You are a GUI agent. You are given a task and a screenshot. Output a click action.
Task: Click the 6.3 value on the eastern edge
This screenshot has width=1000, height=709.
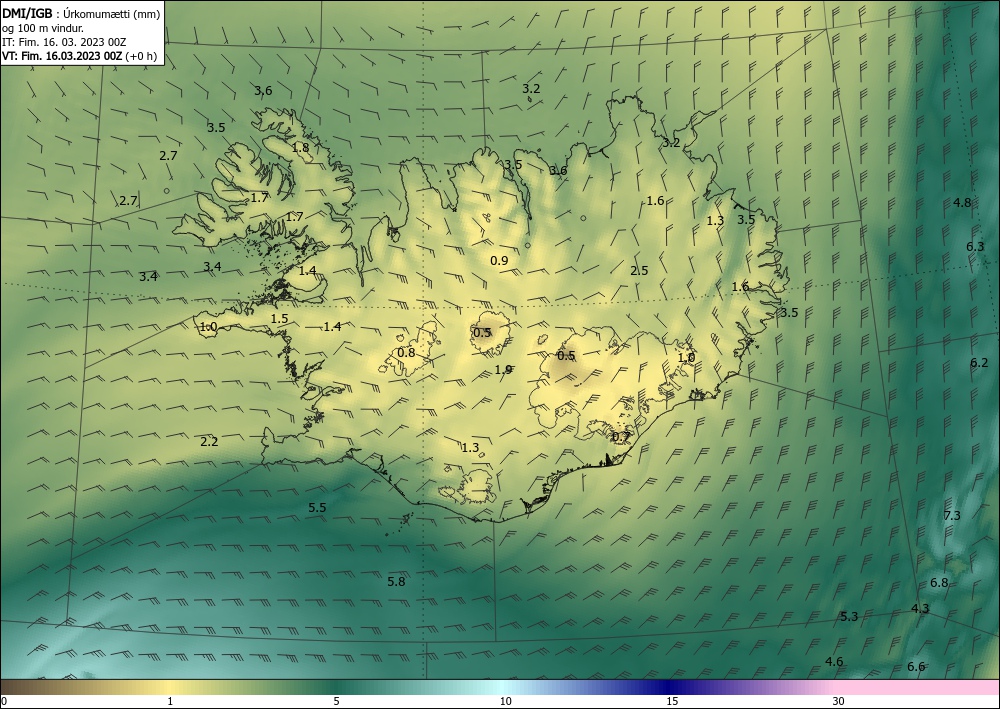[975, 247]
